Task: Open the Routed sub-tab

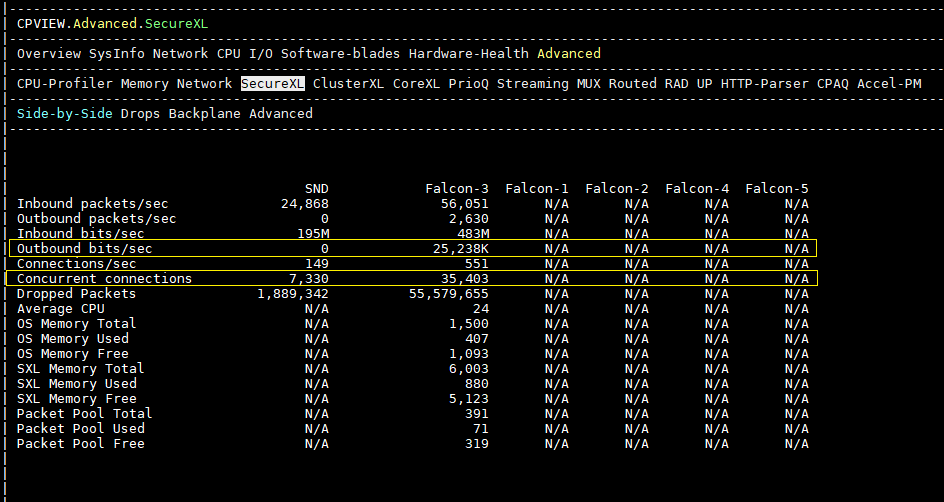Action: [632, 84]
